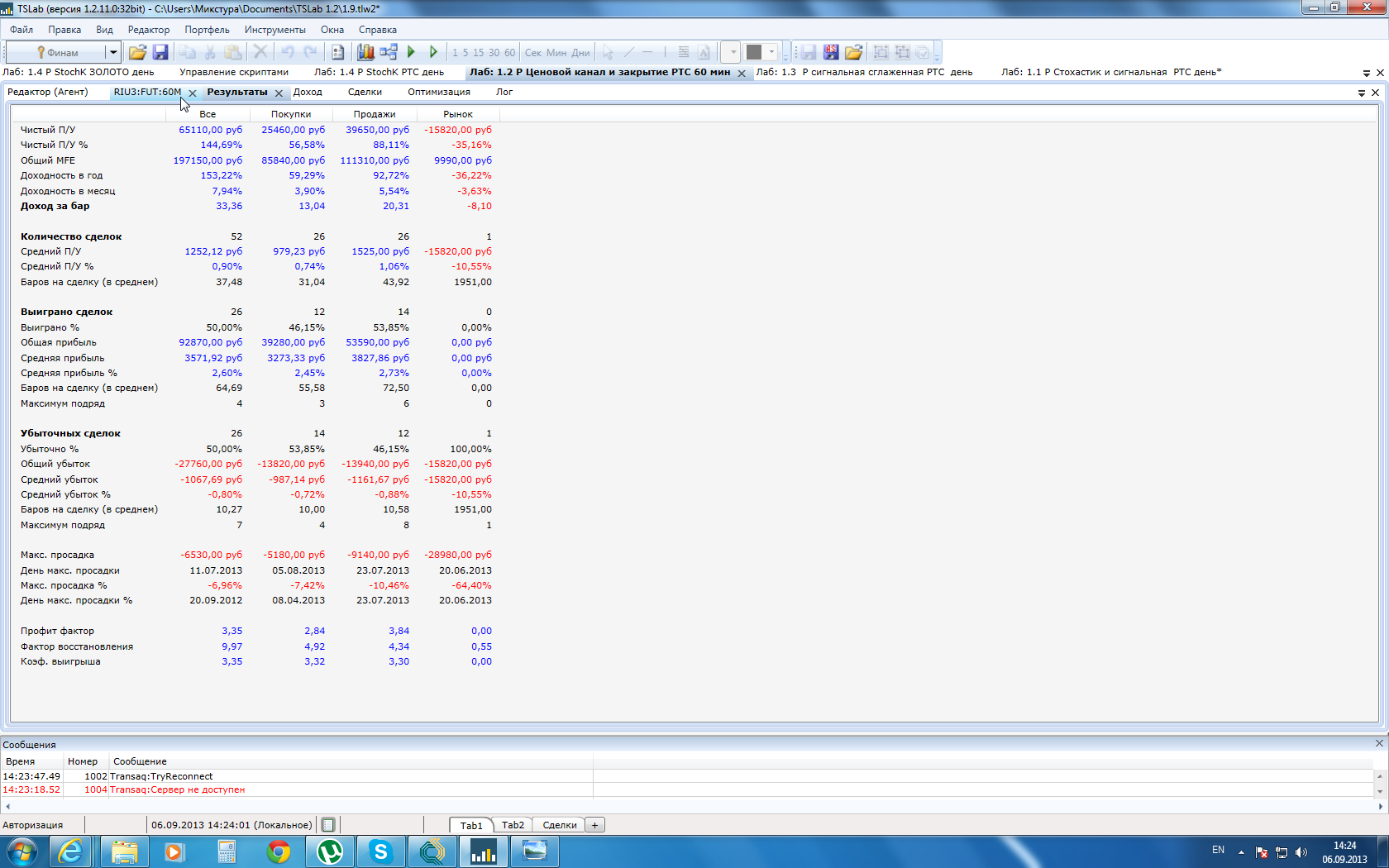Switch to the Оптимизация tab
Screen dimensions: 1389x868
click(x=438, y=92)
